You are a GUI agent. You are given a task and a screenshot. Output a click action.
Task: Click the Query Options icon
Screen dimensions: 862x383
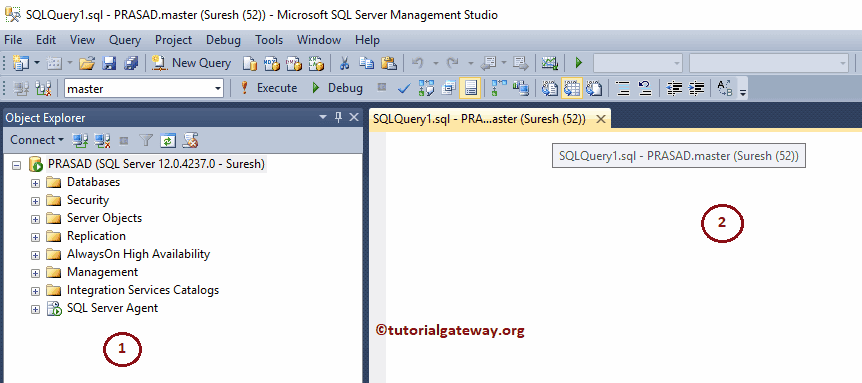(449, 88)
